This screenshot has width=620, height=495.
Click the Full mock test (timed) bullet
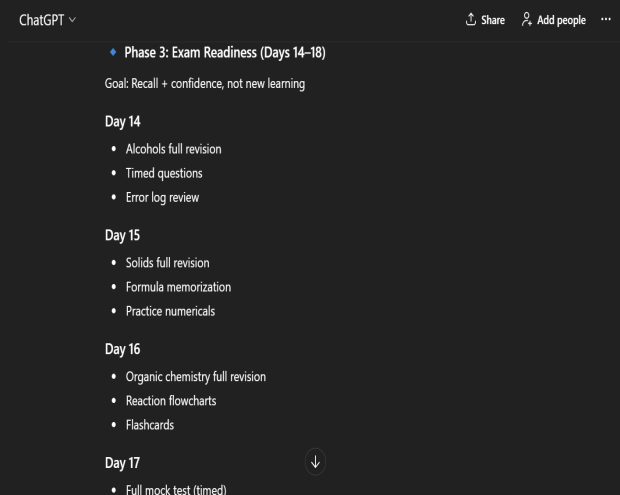(x=176, y=489)
